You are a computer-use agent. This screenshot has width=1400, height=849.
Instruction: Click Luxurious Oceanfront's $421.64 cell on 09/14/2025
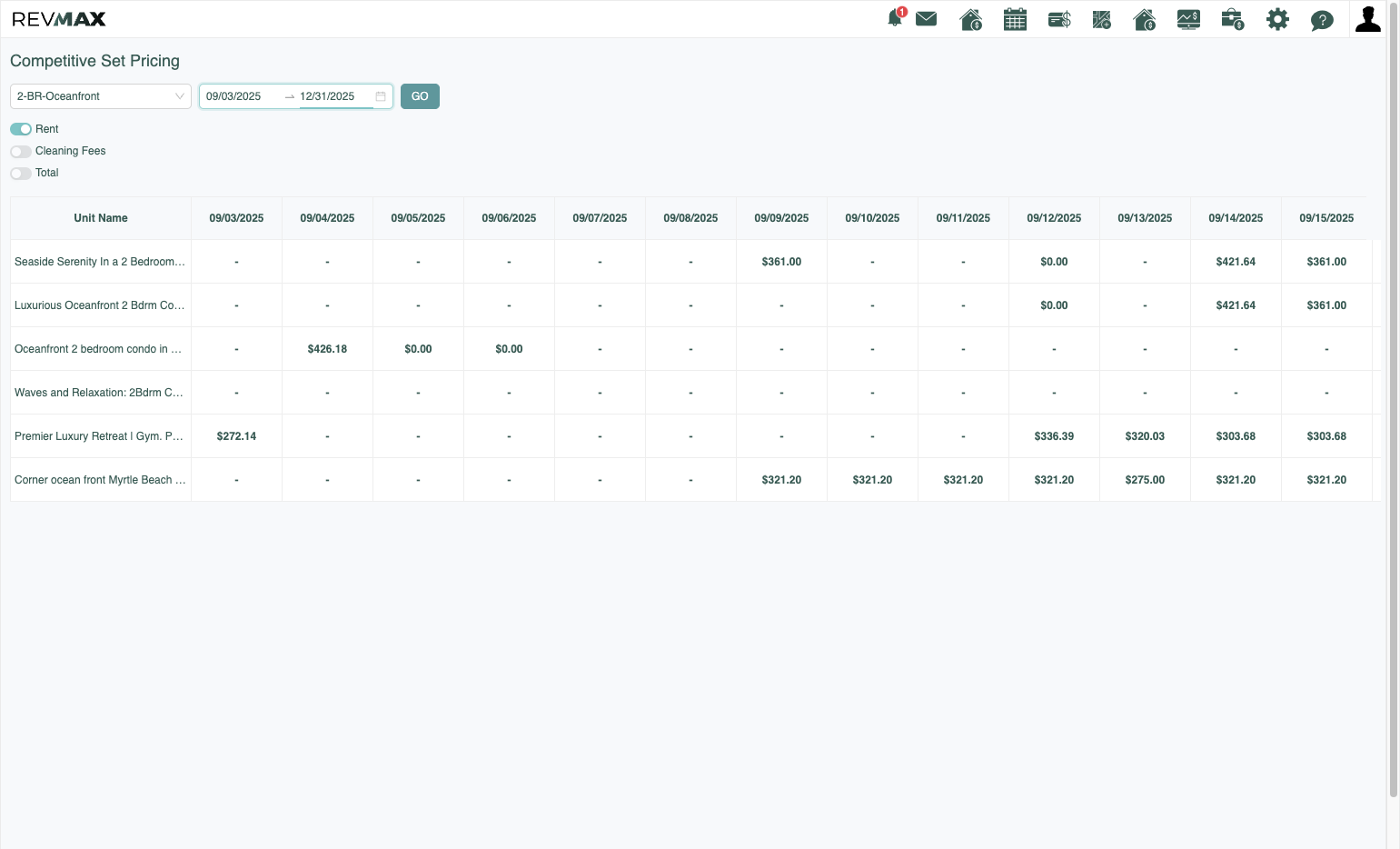[x=1236, y=305]
